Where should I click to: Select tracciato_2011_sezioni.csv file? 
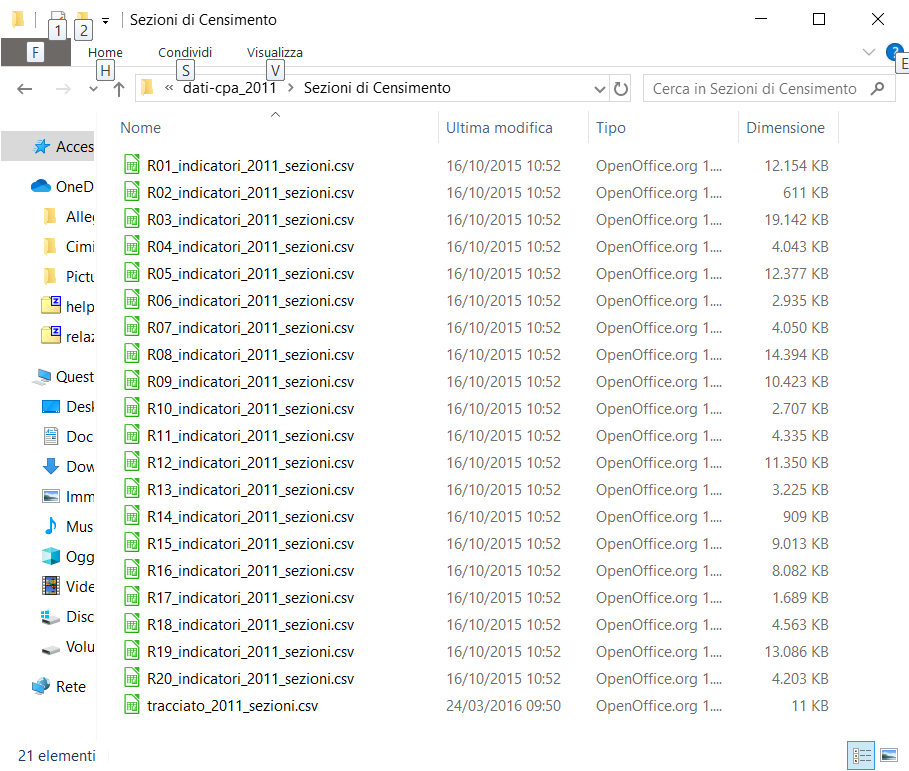[x=232, y=706]
